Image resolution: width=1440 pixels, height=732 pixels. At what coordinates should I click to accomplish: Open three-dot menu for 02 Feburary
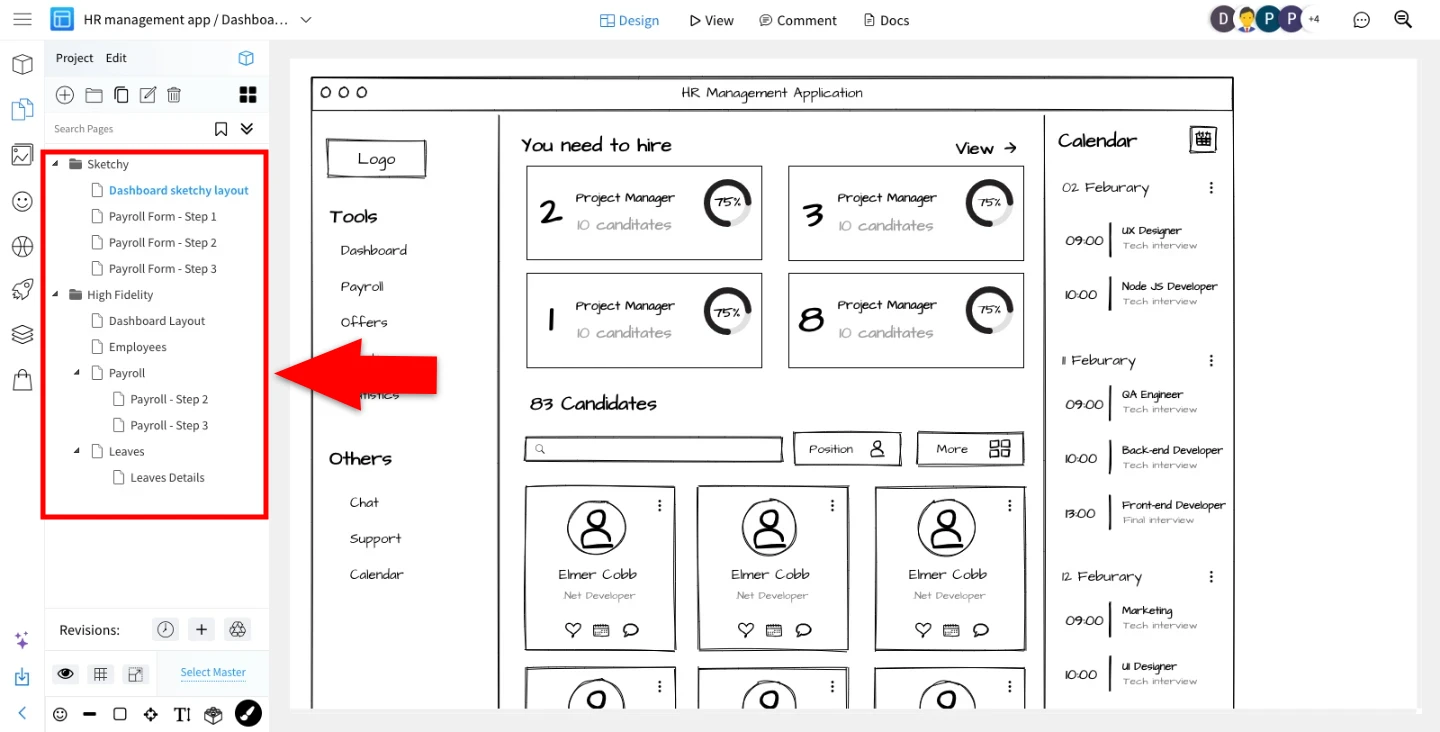[x=1211, y=188]
